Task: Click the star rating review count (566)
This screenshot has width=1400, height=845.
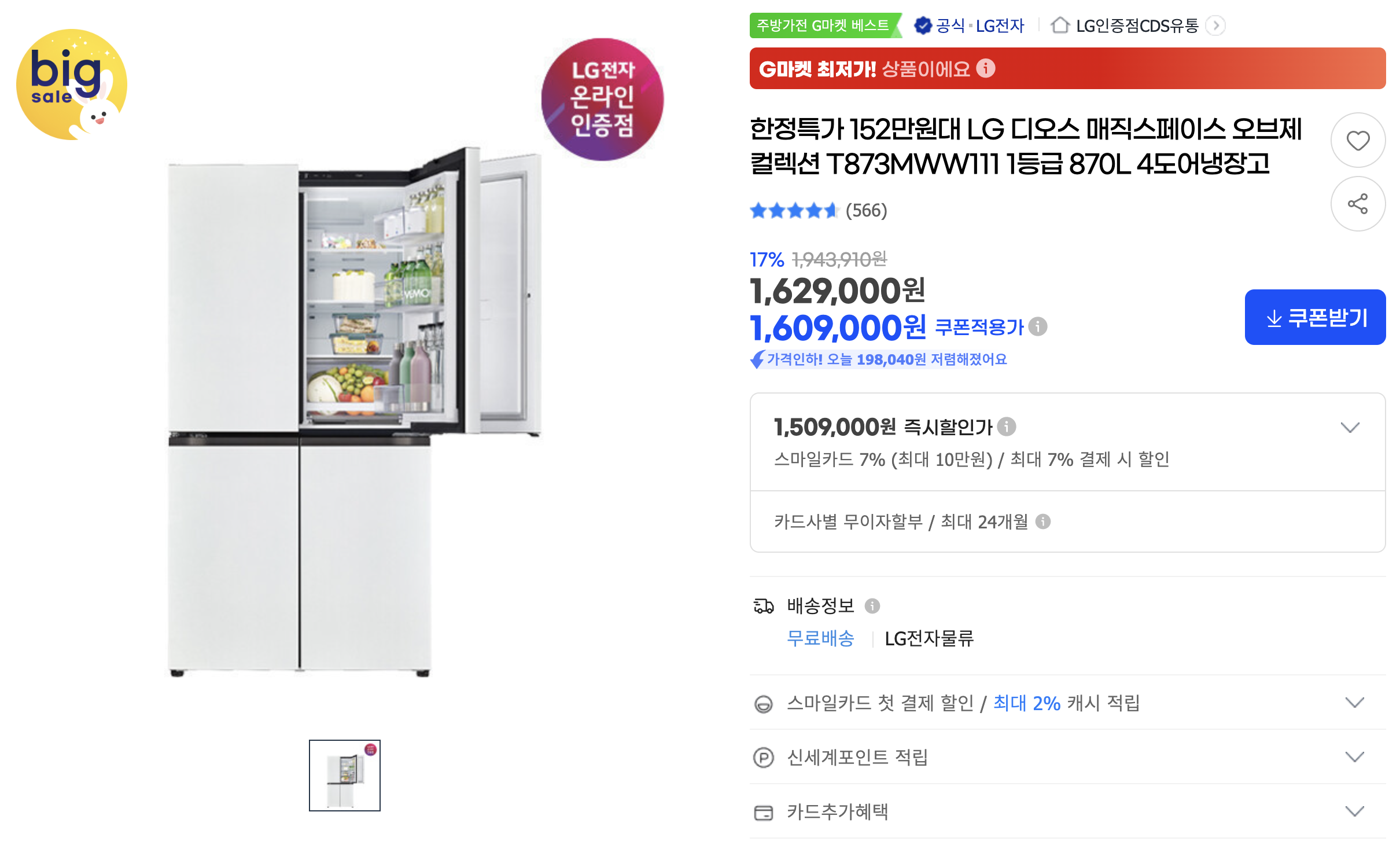Action: [866, 211]
